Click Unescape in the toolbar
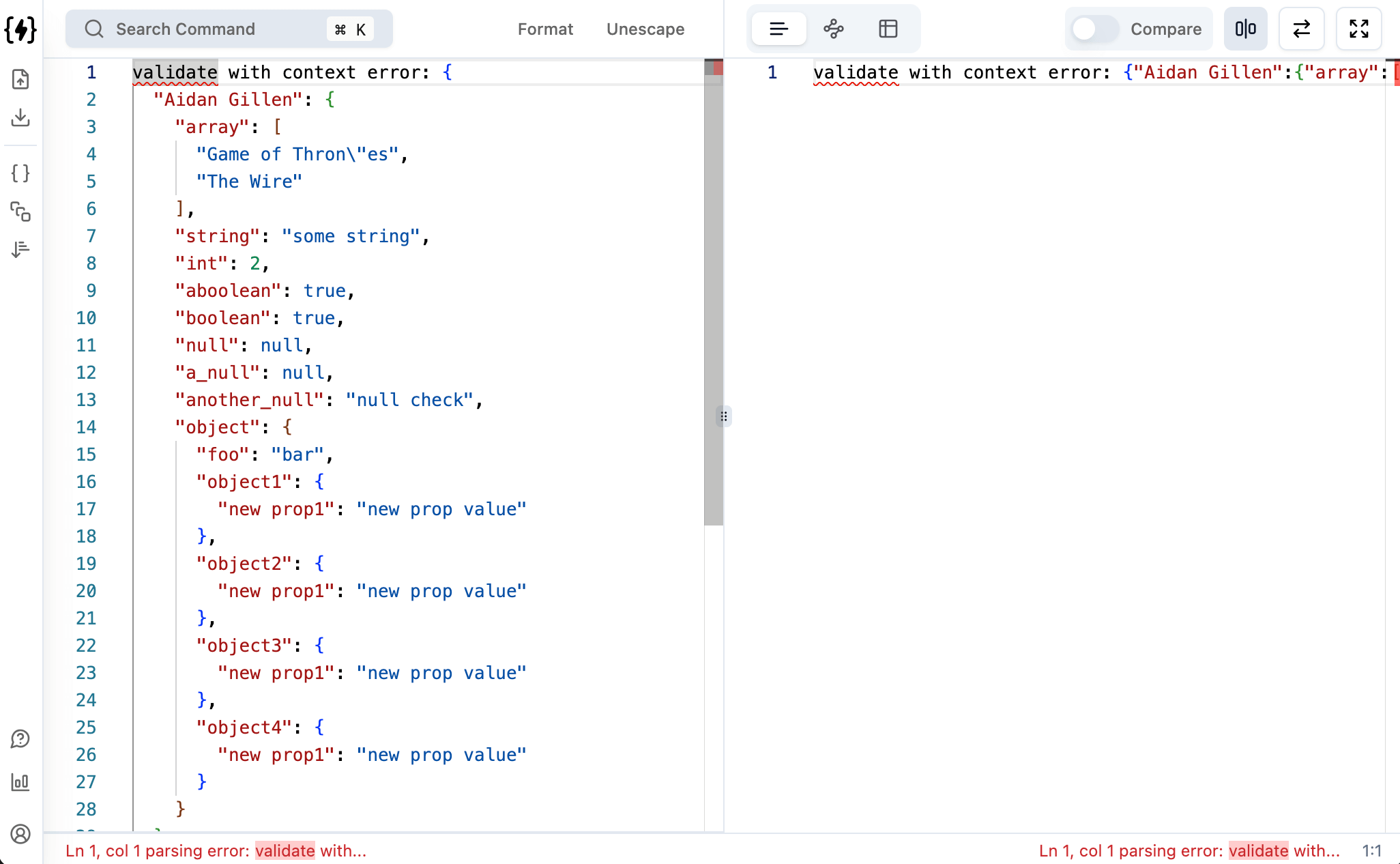 pyautogui.click(x=645, y=29)
